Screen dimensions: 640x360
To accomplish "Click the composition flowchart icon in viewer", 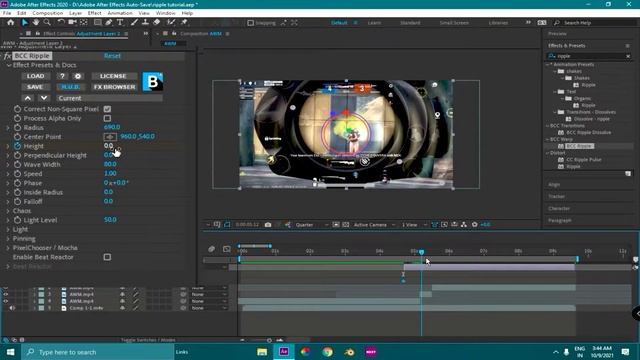I will 464,224.
